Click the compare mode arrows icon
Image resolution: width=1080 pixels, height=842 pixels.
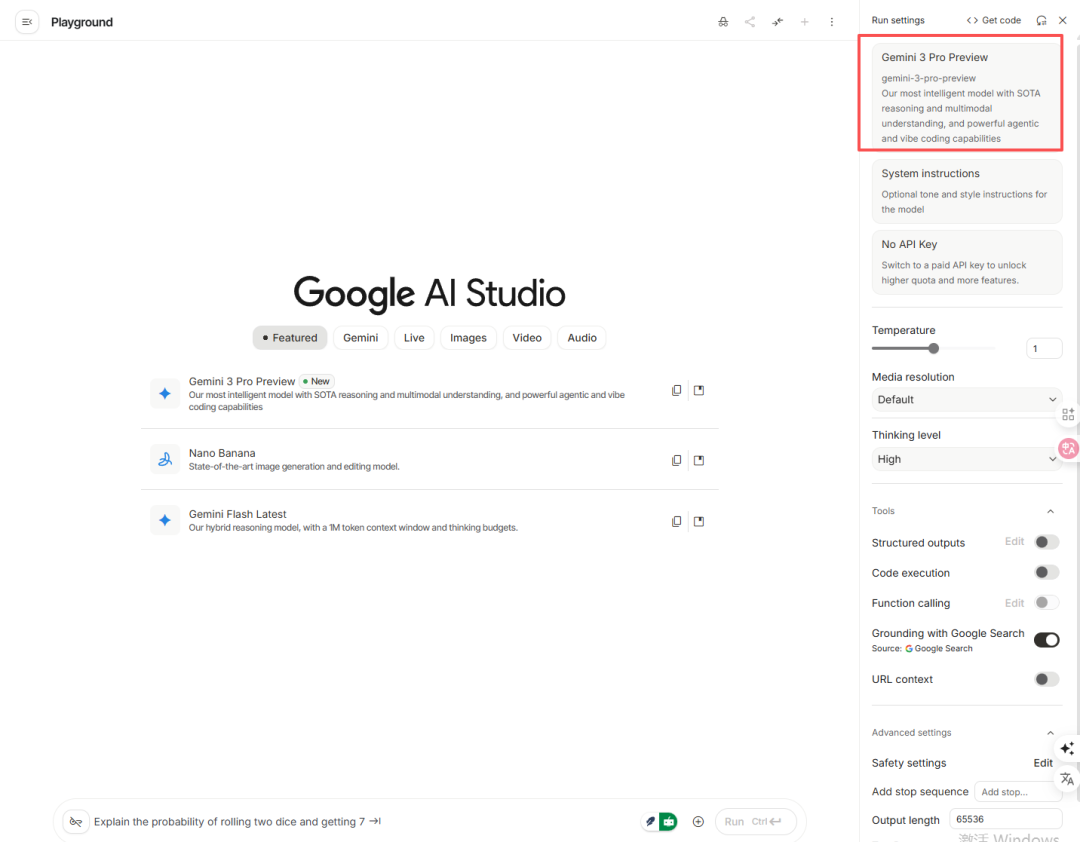pos(777,22)
